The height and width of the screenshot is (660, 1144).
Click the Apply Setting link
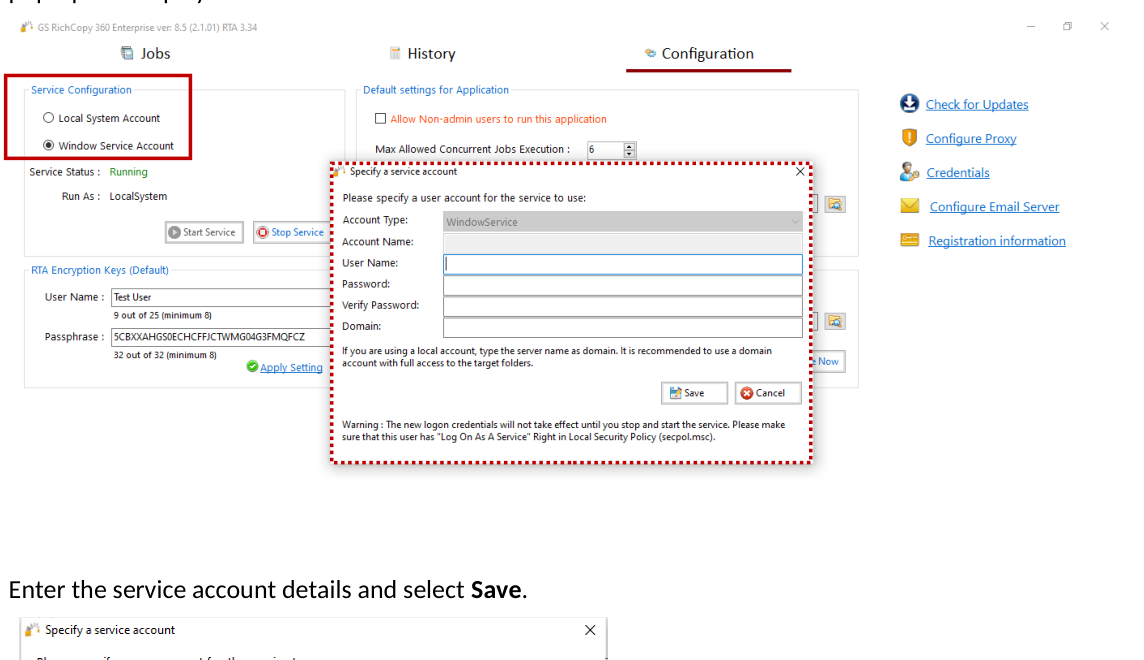tap(291, 367)
